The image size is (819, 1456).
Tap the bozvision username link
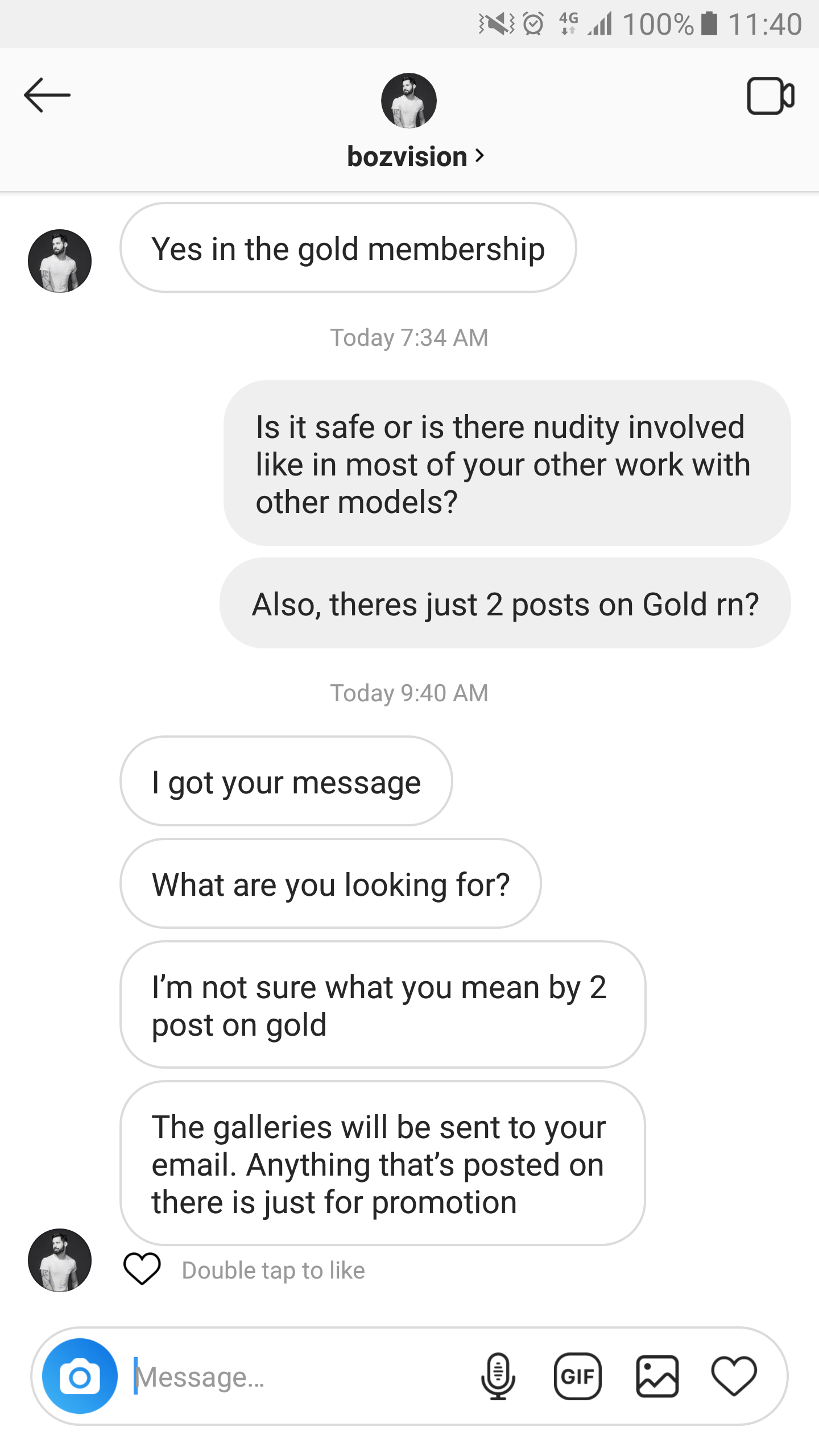pos(407,156)
